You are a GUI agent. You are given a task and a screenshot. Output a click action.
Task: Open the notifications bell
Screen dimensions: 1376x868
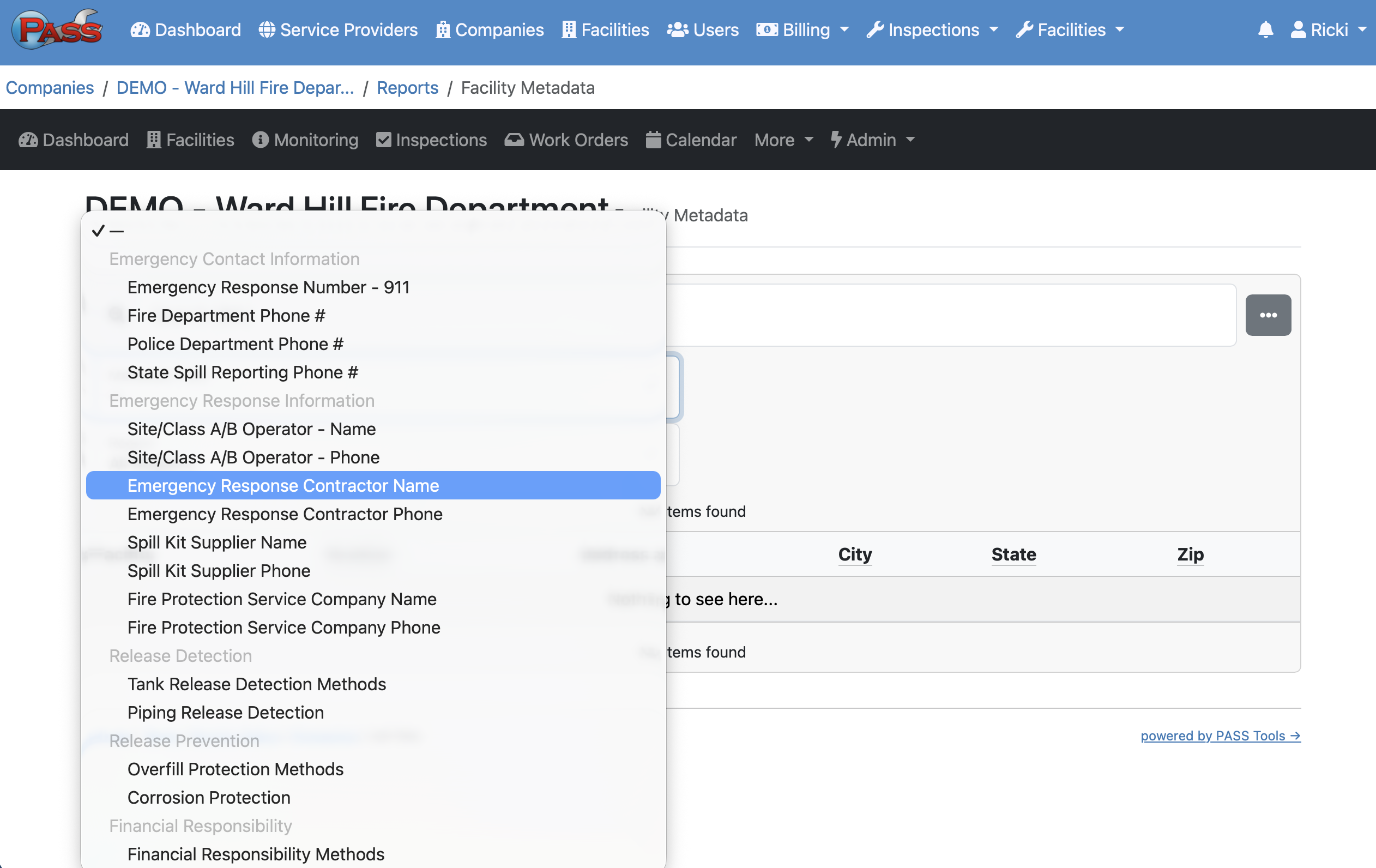point(1265,29)
